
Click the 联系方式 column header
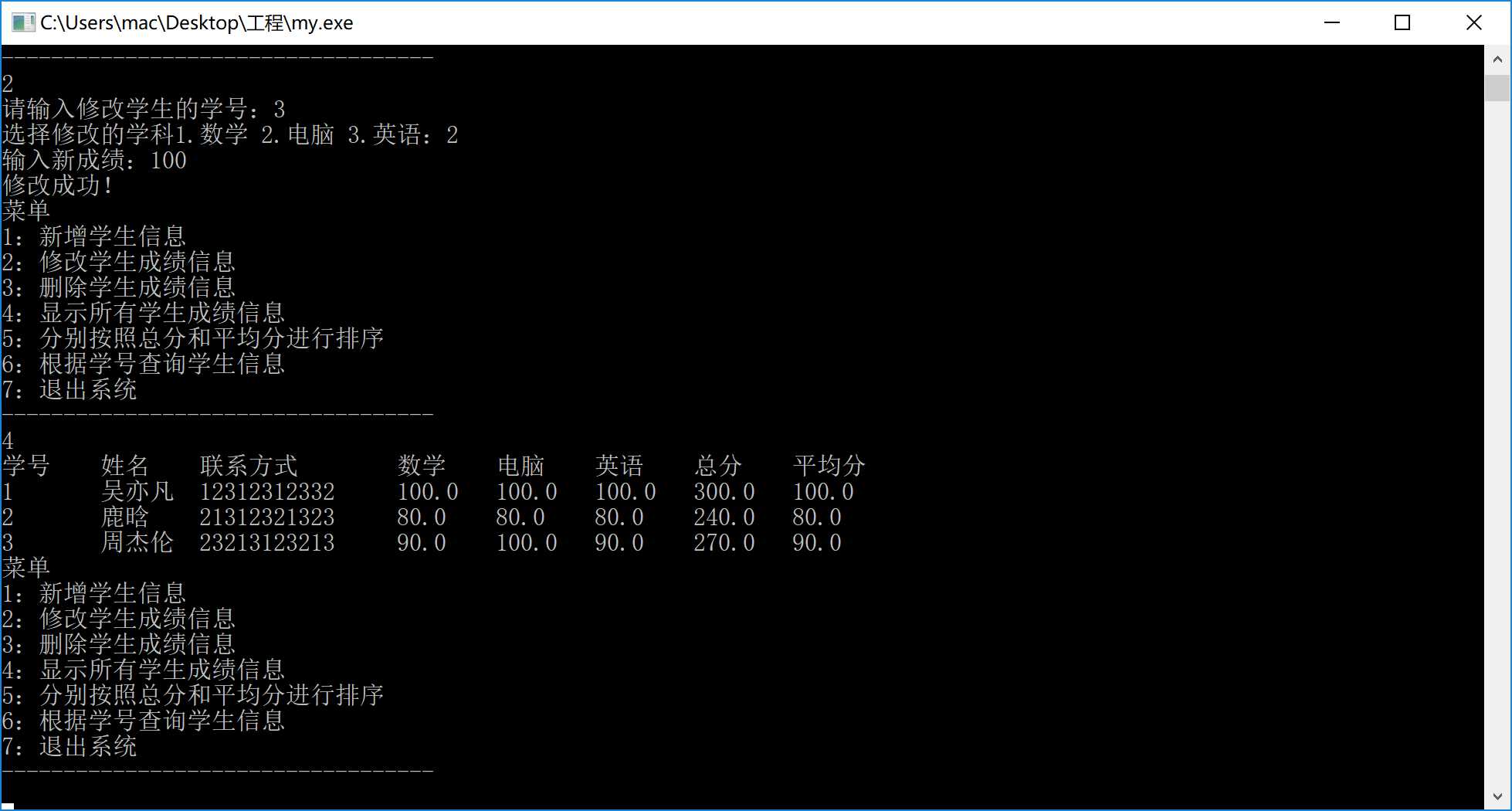[249, 466]
